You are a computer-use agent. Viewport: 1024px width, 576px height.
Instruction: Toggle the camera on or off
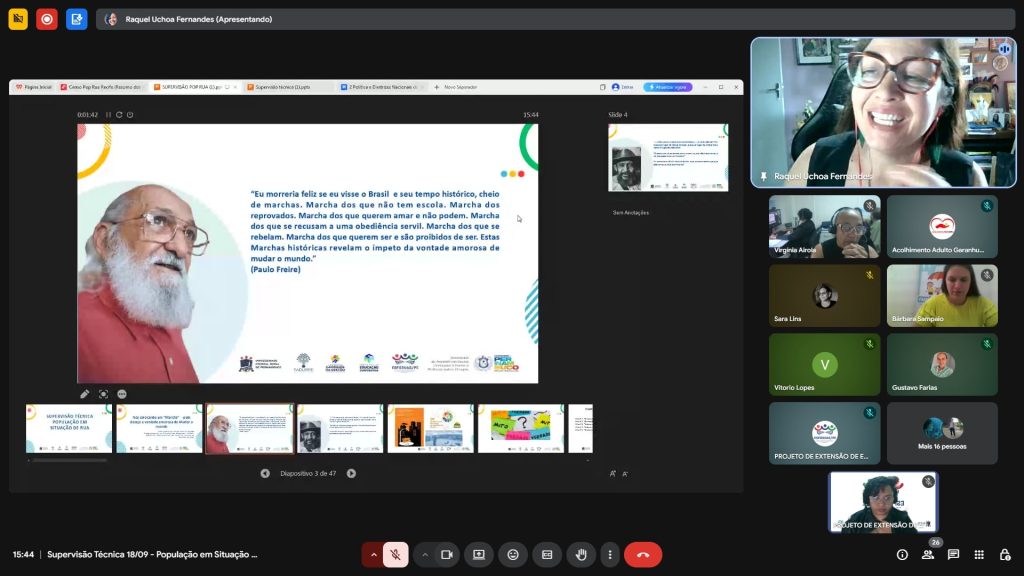(x=447, y=554)
